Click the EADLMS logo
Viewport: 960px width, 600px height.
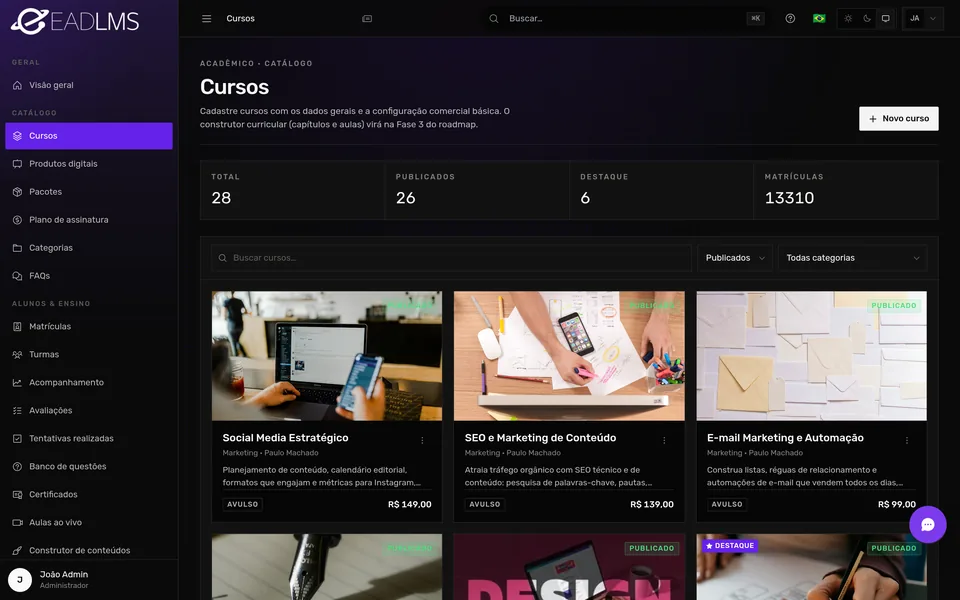click(75, 21)
